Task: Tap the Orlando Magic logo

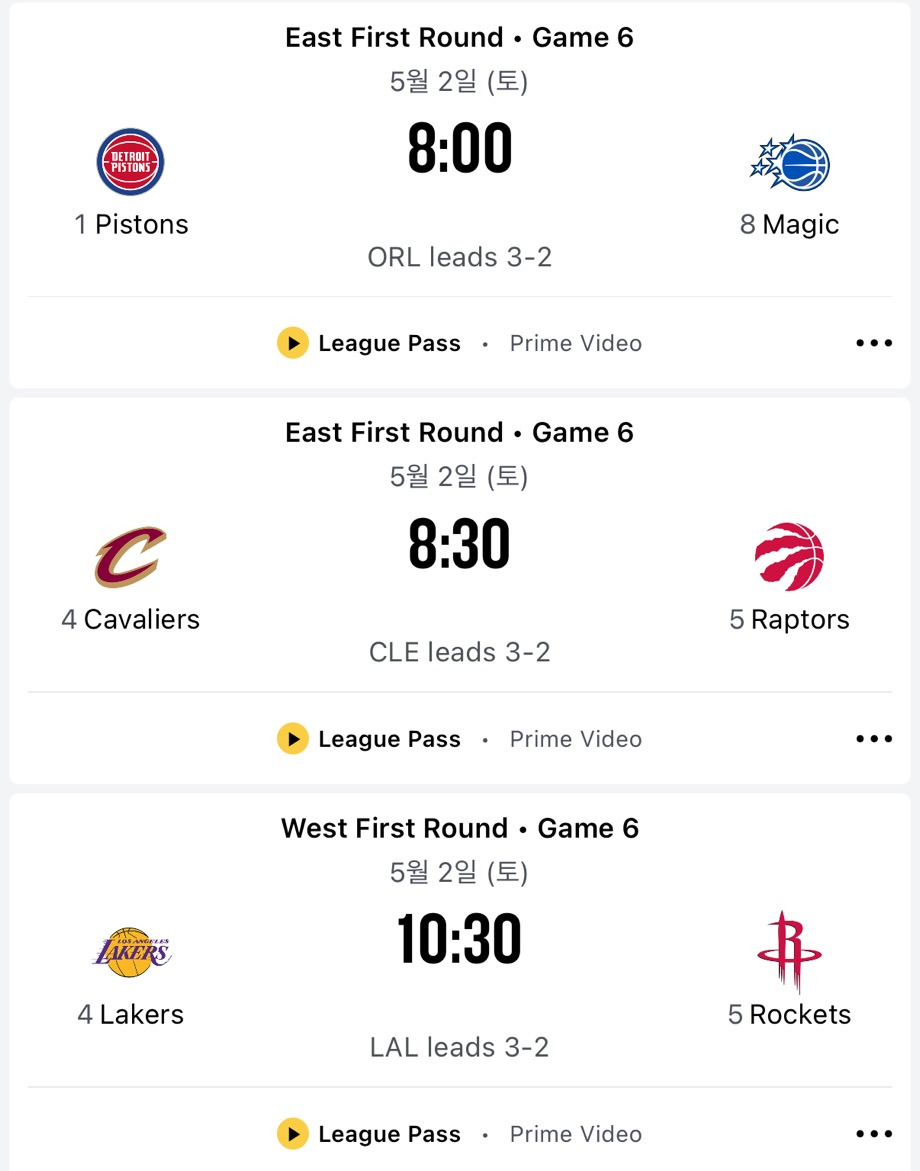Action: point(790,162)
